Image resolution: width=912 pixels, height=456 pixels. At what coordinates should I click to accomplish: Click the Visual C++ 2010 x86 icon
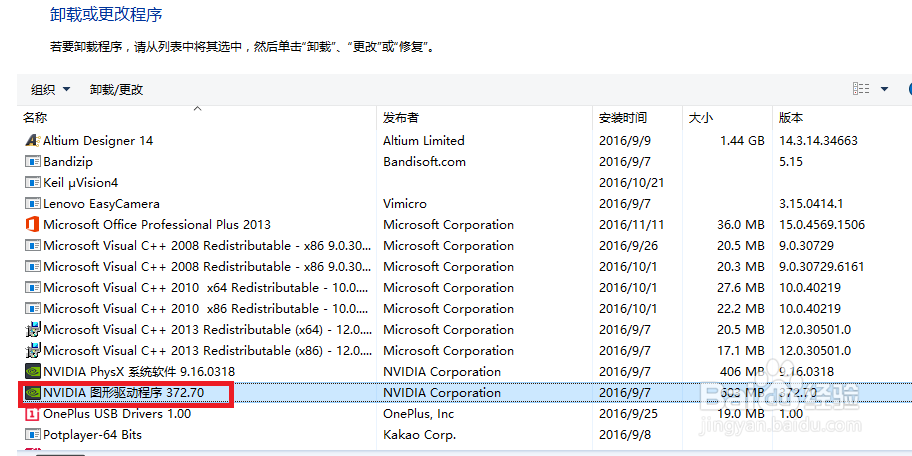click(x=32, y=308)
